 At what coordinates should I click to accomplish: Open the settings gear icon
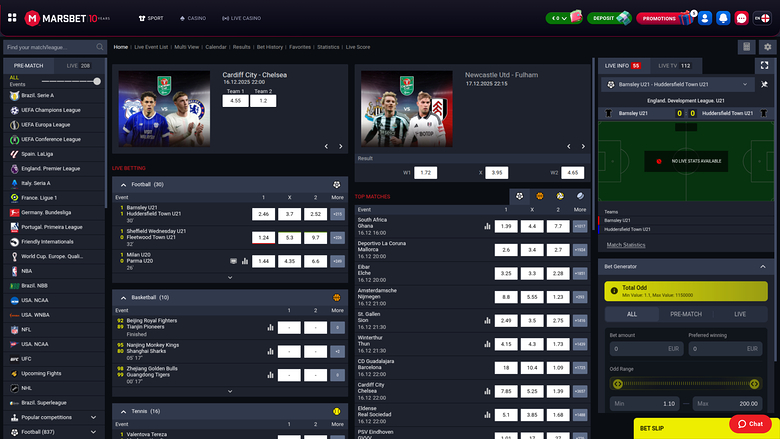(765, 47)
